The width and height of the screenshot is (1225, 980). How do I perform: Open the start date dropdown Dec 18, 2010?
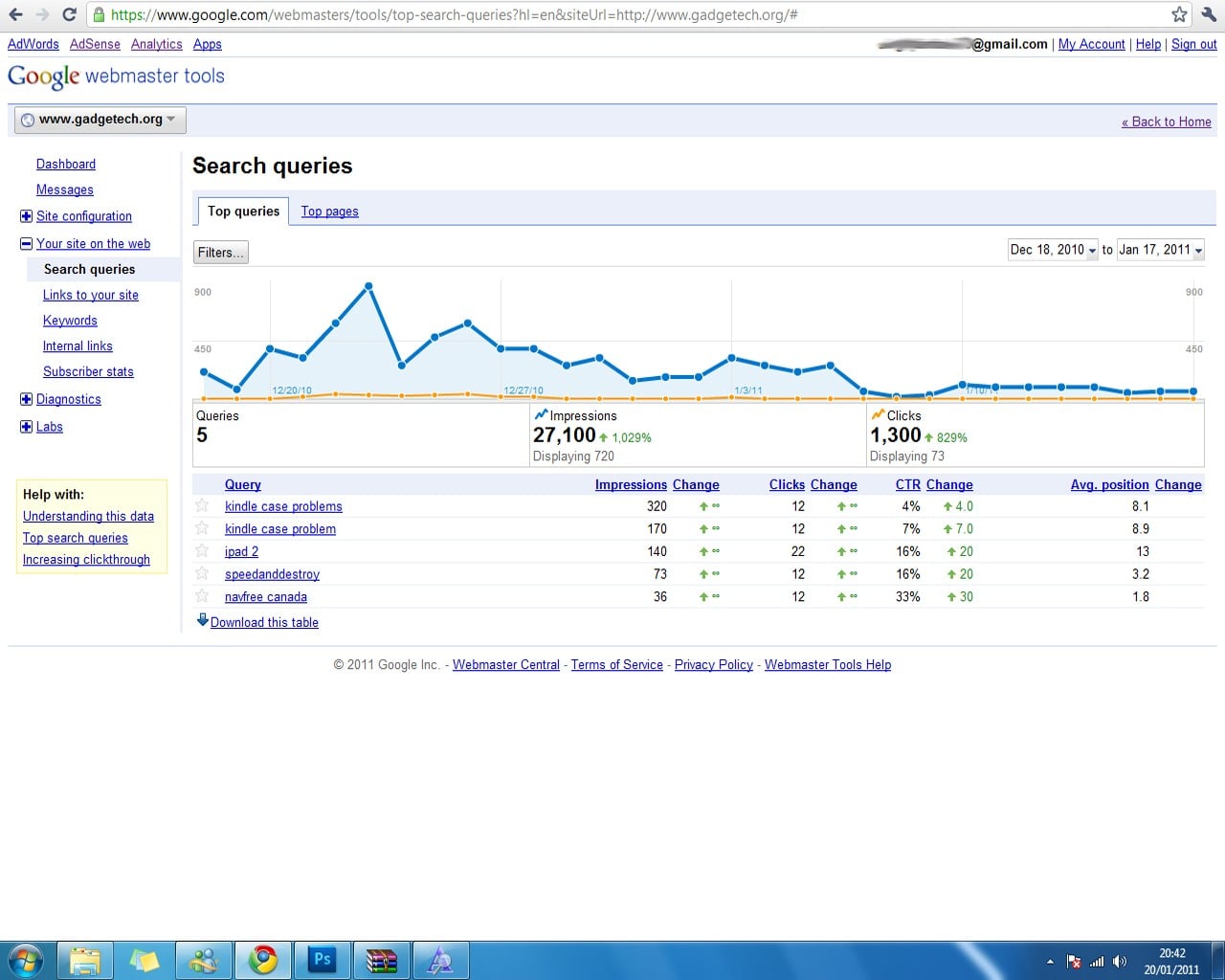(x=1053, y=250)
